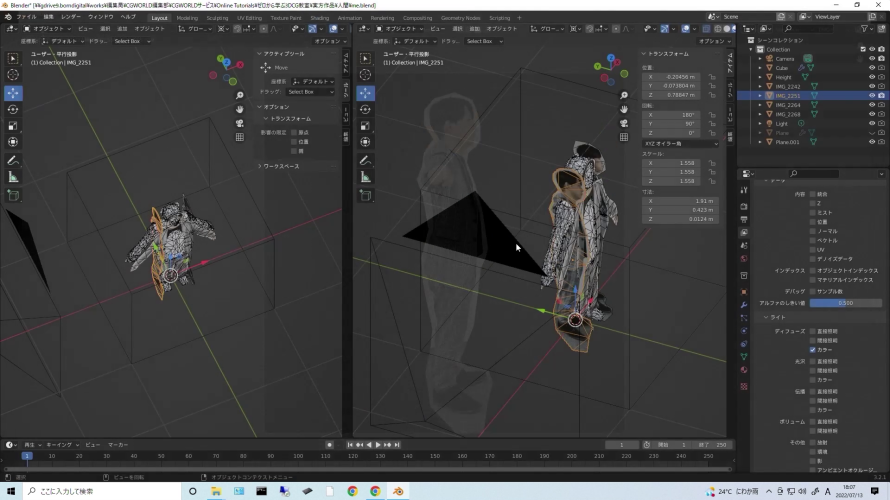Toggle camera view icon in right viewport
This screenshot has height=500, width=890.
pos(624,123)
